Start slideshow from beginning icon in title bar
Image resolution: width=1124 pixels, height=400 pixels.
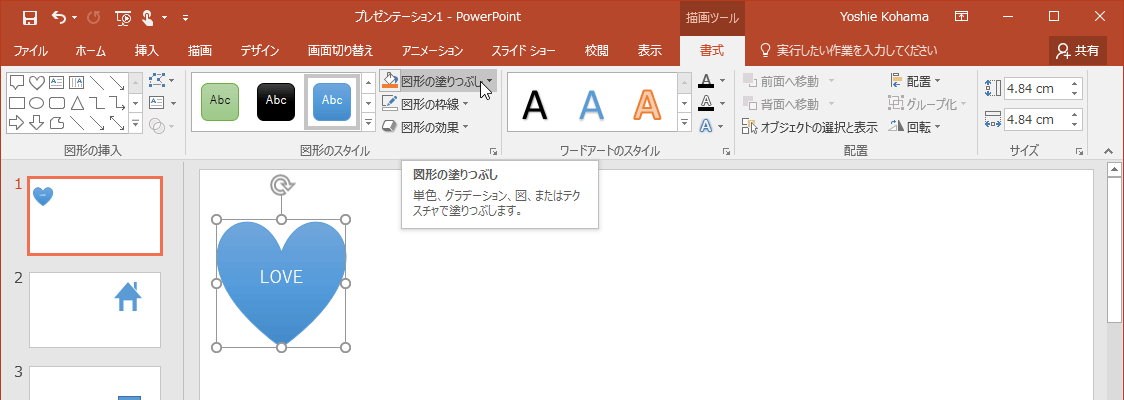pos(123,17)
